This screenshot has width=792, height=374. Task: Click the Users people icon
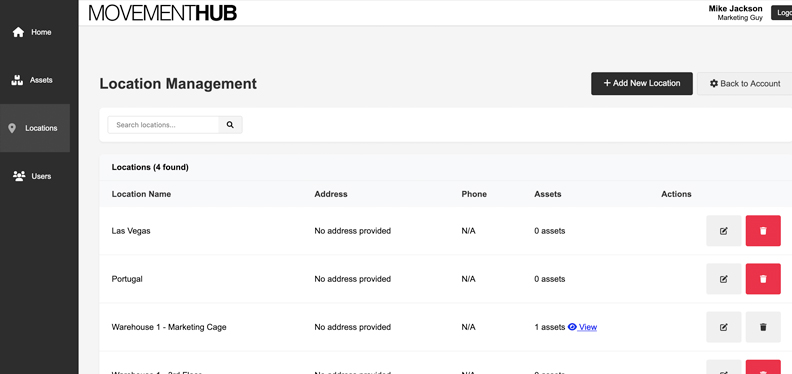pos(19,176)
